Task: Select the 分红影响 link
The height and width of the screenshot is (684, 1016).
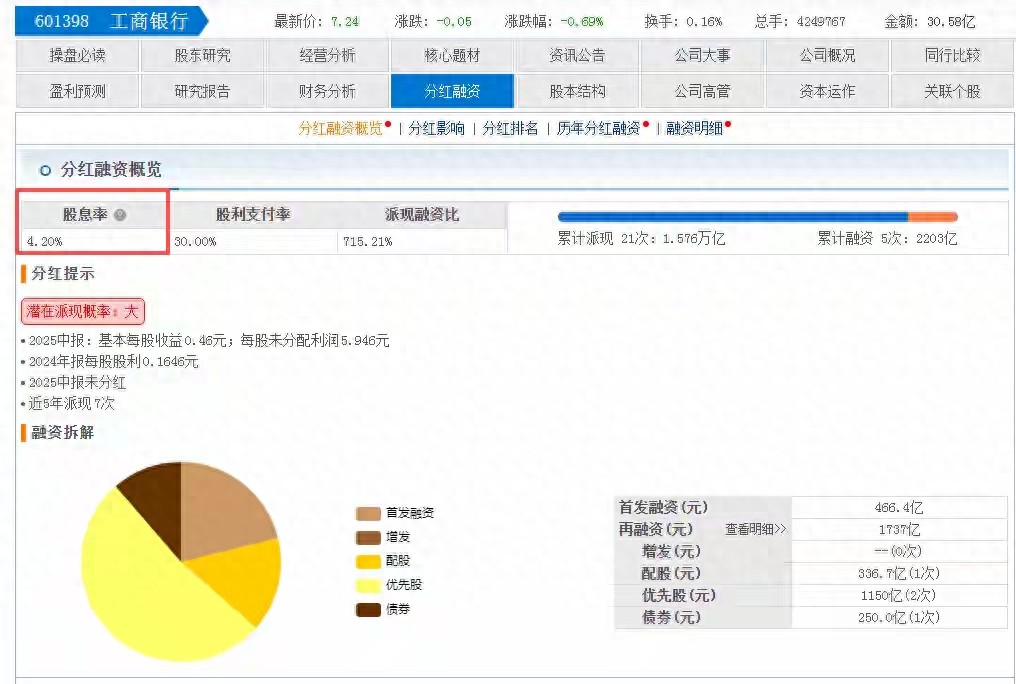Action: (x=438, y=128)
